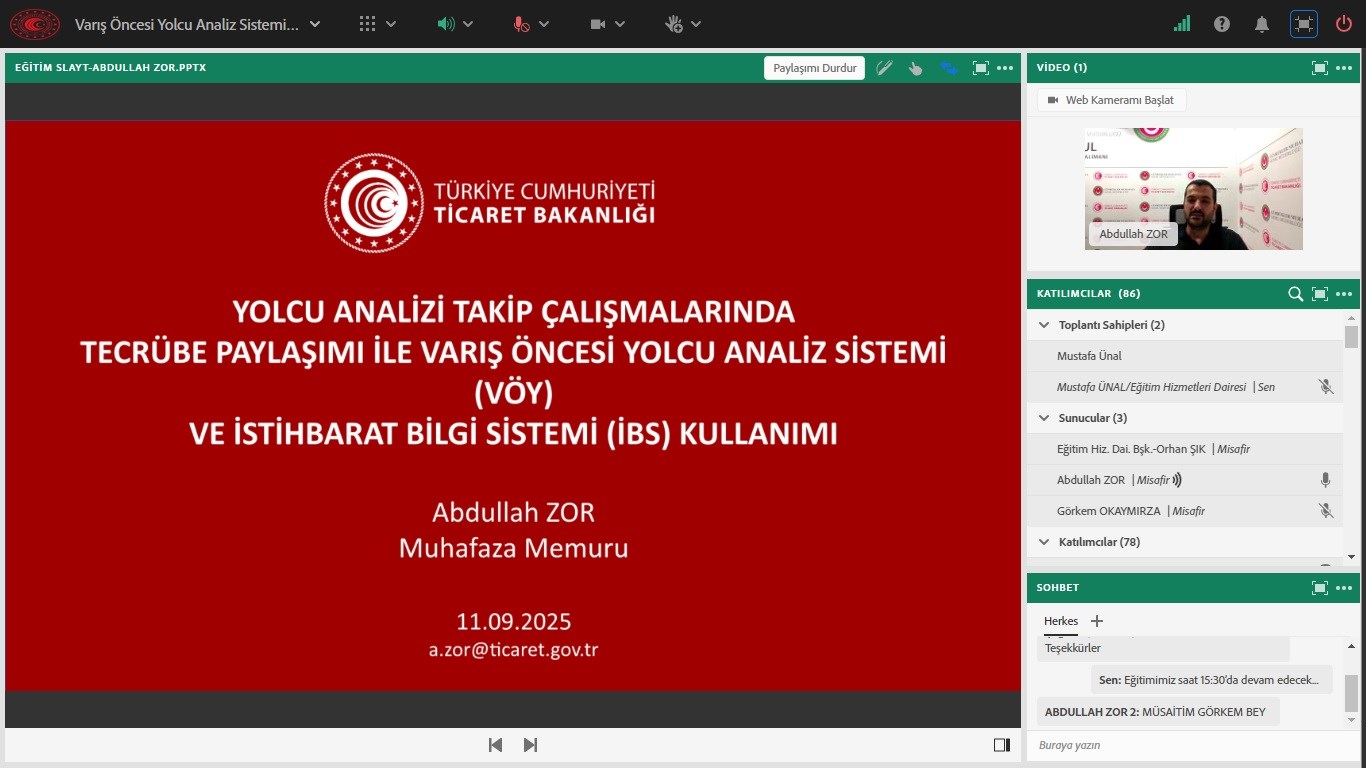Image resolution: width=1366 pixels, height=768 pixels.
Task: Collapse the Sunucular group
Action: coord(1044,418)
